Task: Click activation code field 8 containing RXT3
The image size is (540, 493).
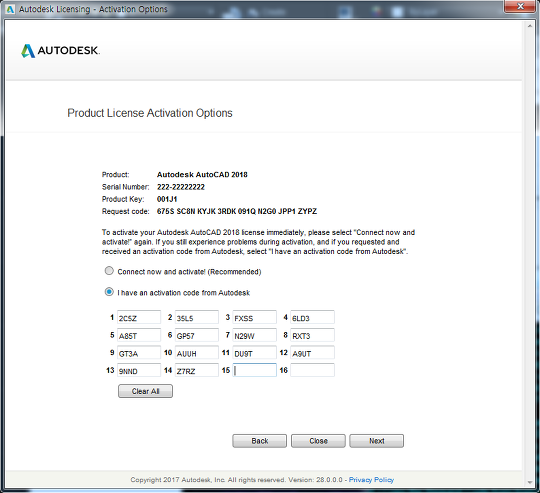Action: tap(312, 335)
